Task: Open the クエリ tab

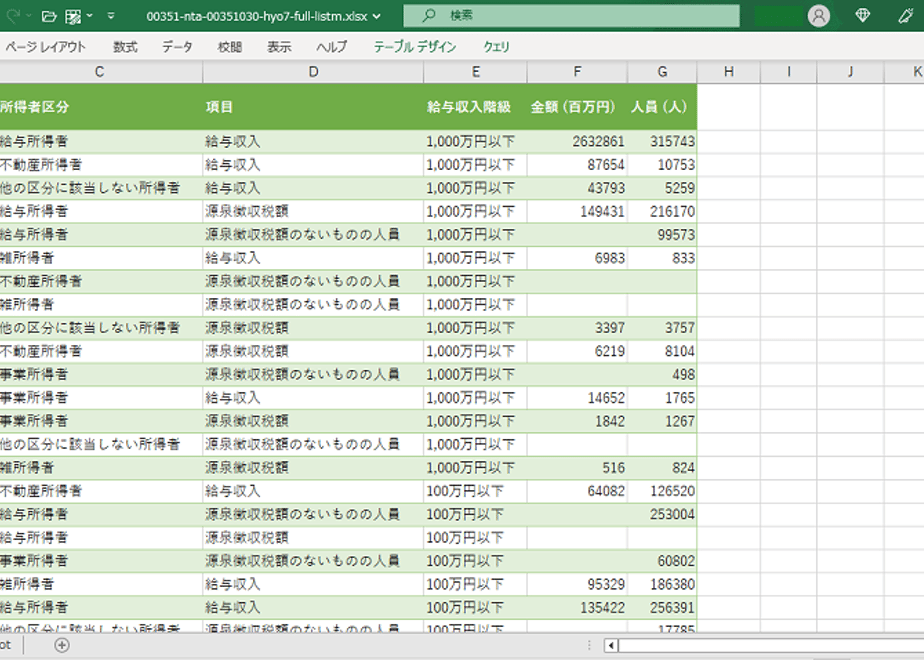Action: tap(496, 47)
